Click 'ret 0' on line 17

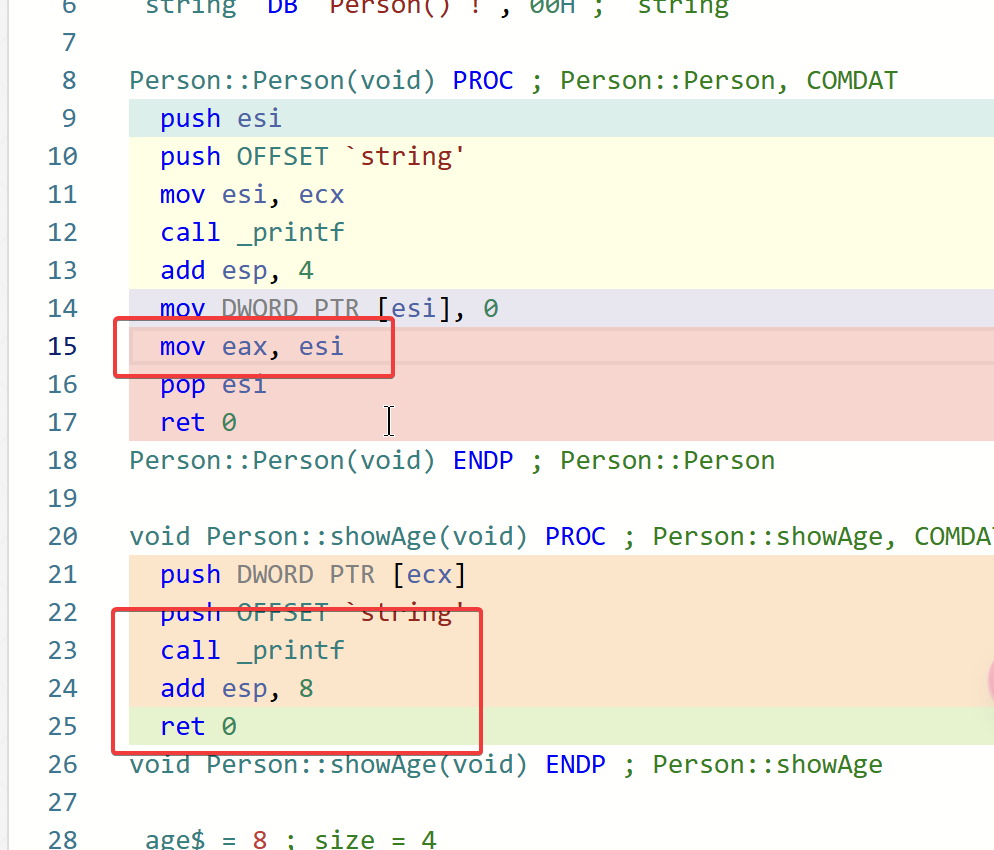click(198, 423)
